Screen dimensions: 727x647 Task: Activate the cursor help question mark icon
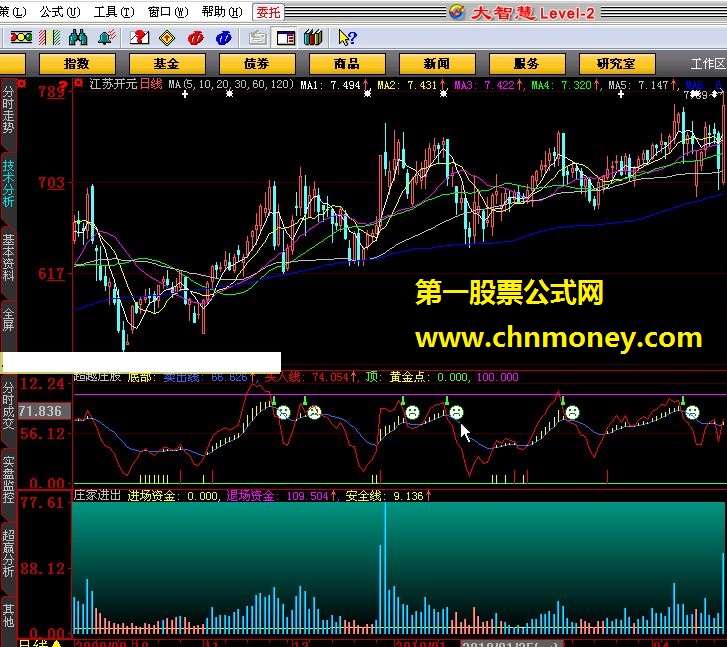click(x=347, y=38)
